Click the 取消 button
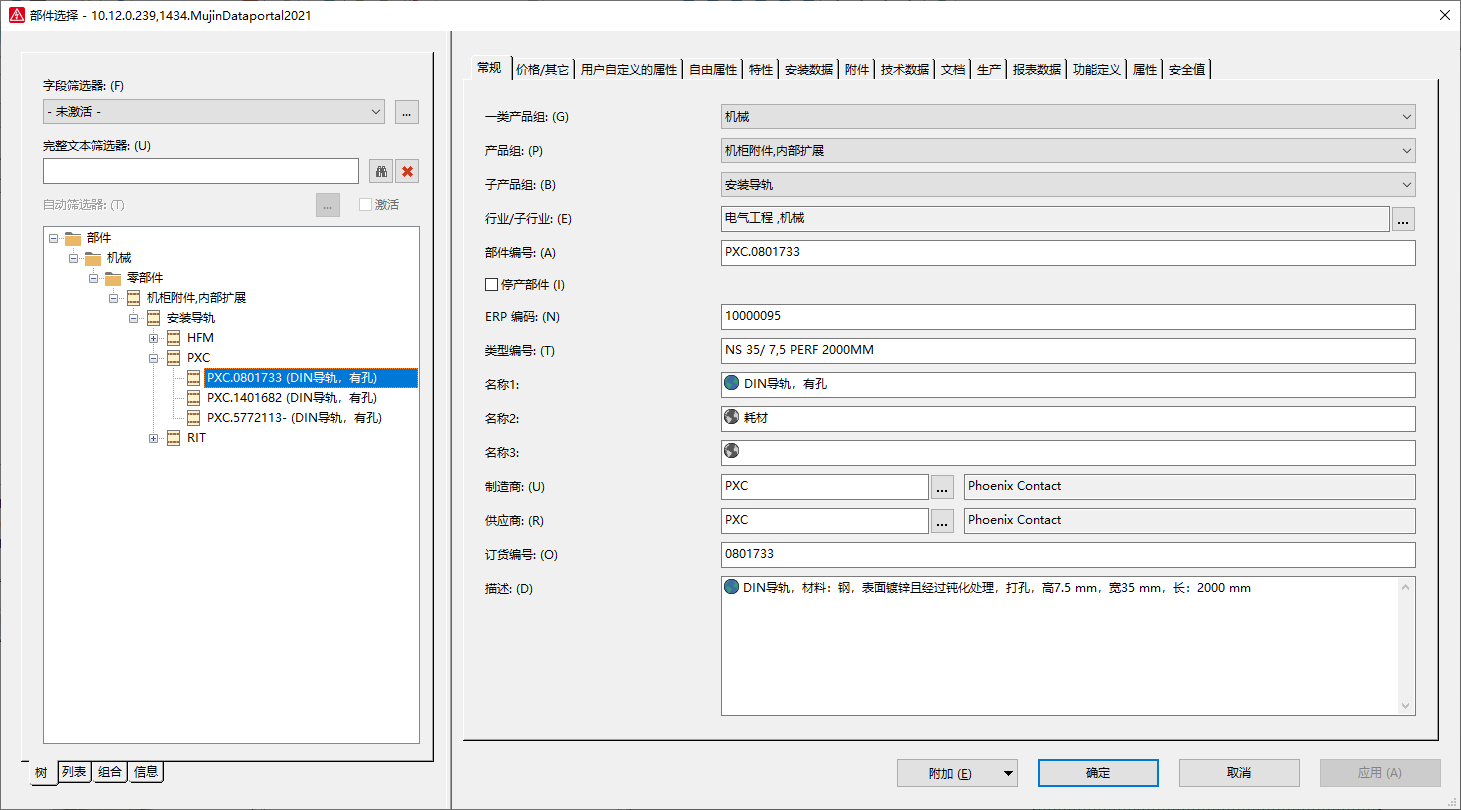Screen dimensions: 1461x810 [1239, 772]
